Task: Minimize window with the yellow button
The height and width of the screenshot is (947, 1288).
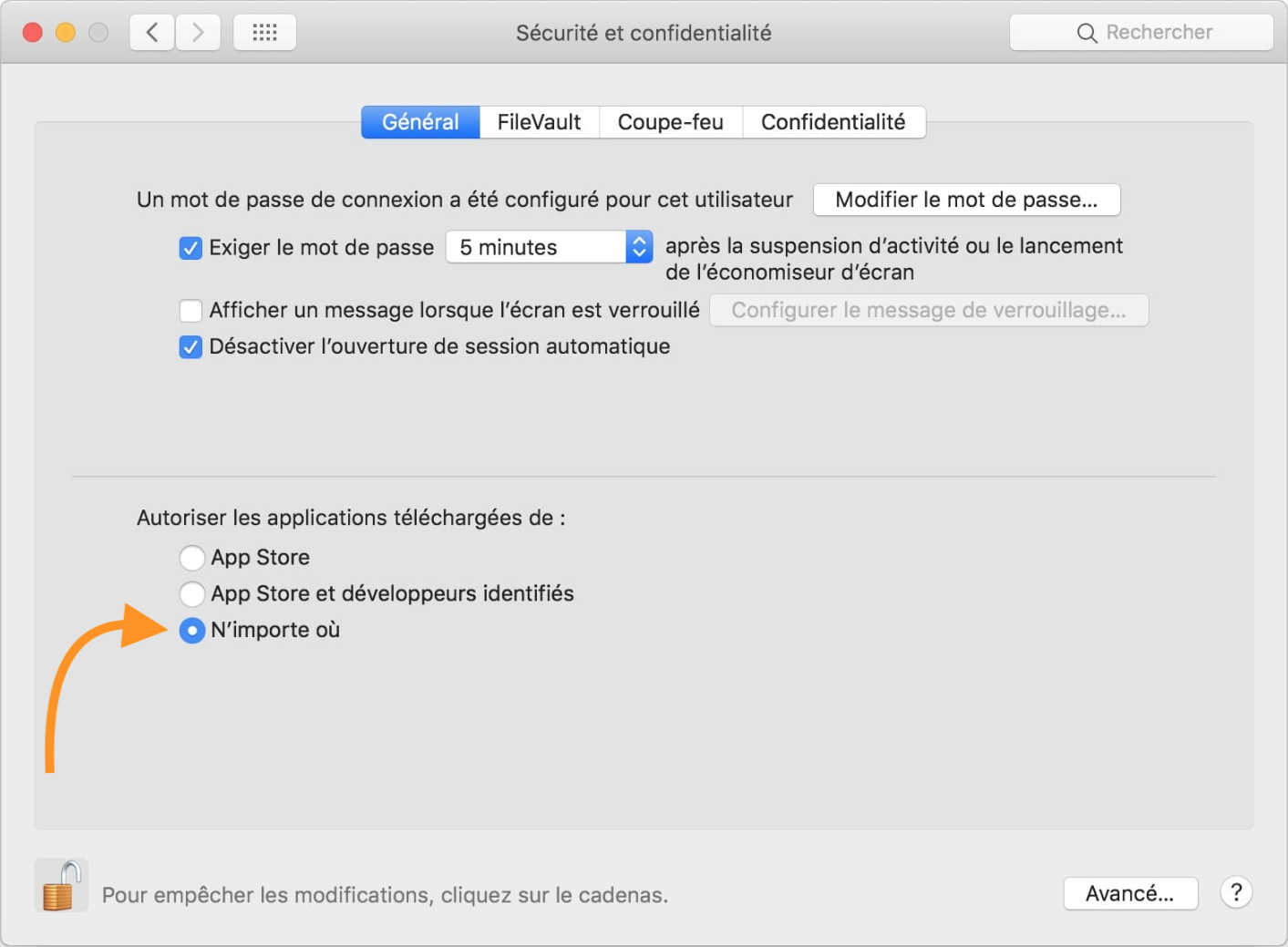Action: coord(66,33)
